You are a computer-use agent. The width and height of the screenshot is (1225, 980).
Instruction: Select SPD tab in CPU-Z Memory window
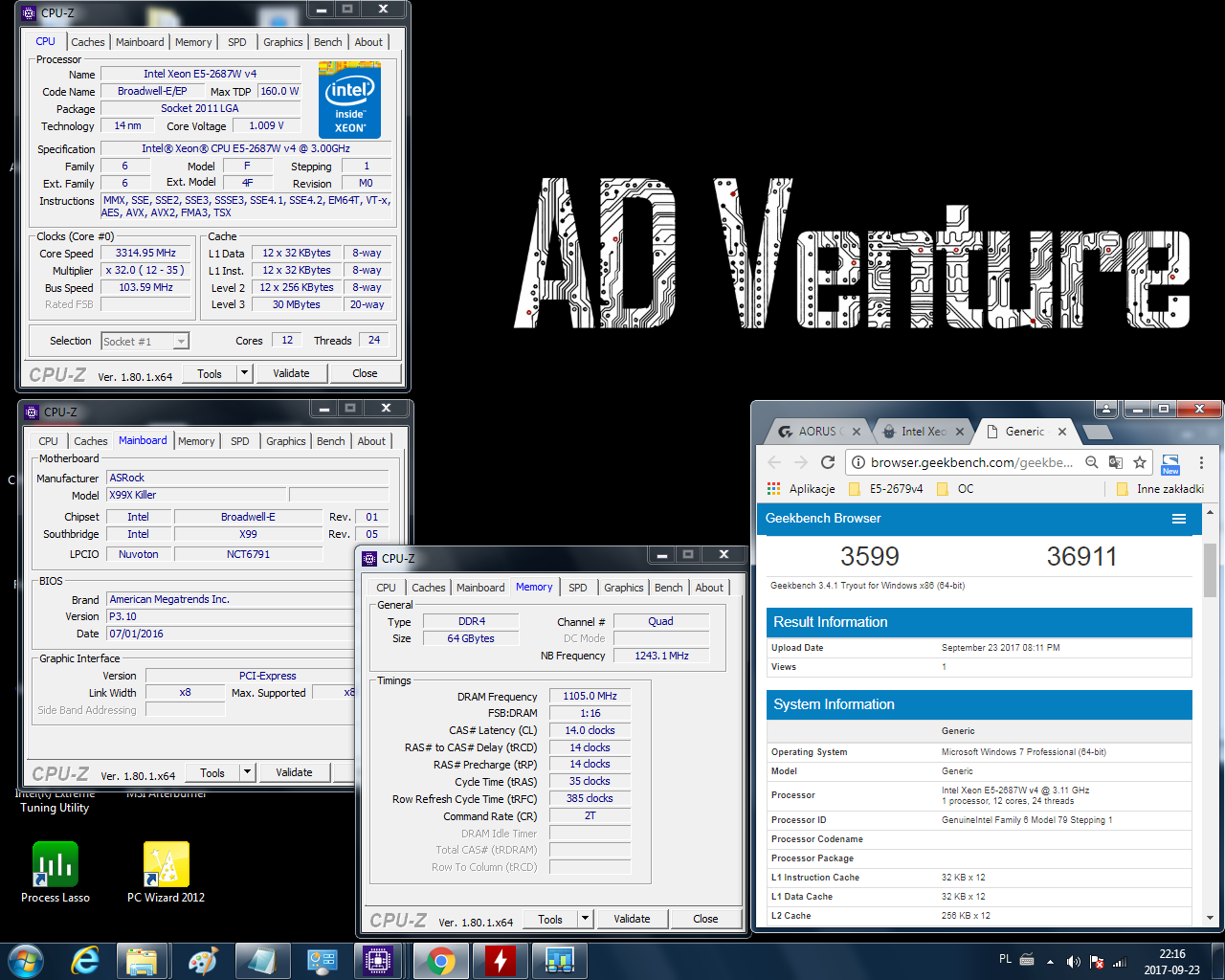(x=578, y=588)
